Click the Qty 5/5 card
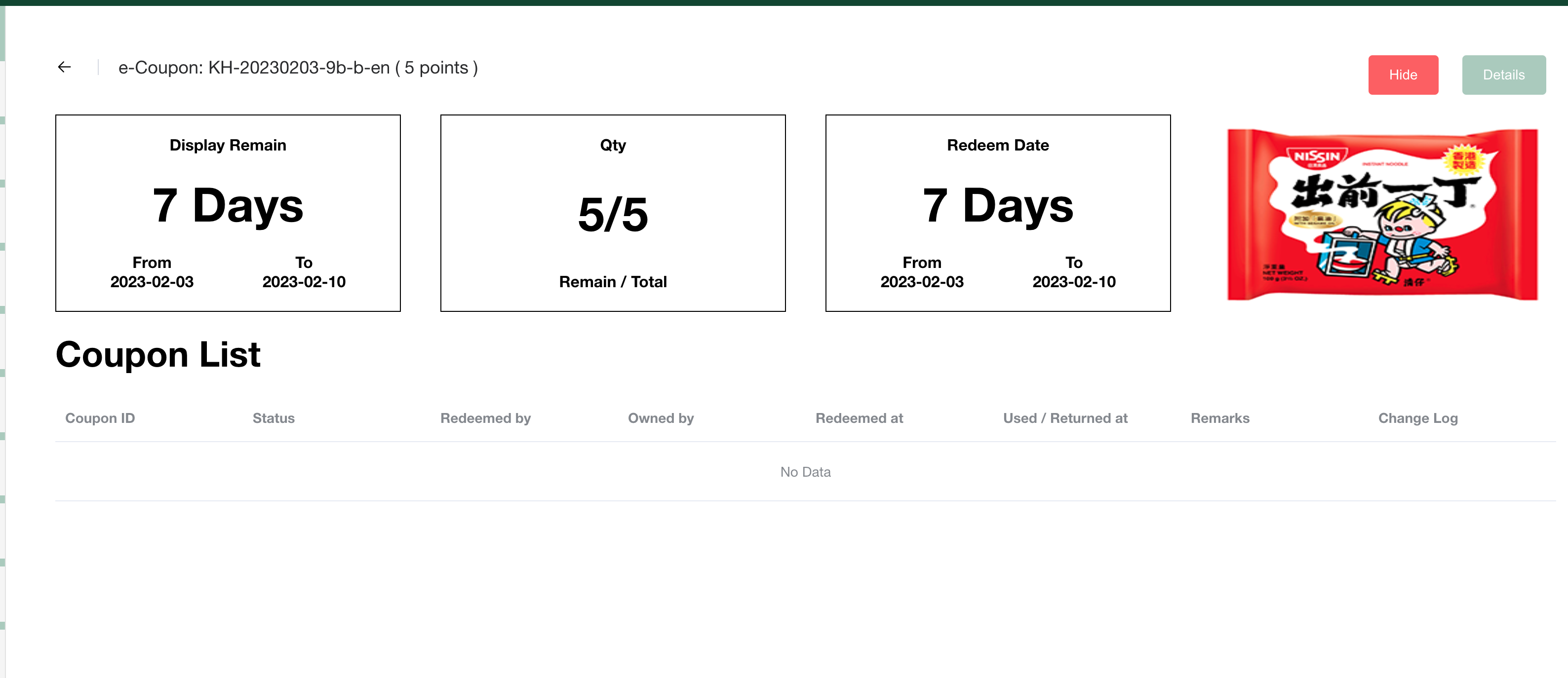This screenshot has width=1568, height=678. point(612,212)
